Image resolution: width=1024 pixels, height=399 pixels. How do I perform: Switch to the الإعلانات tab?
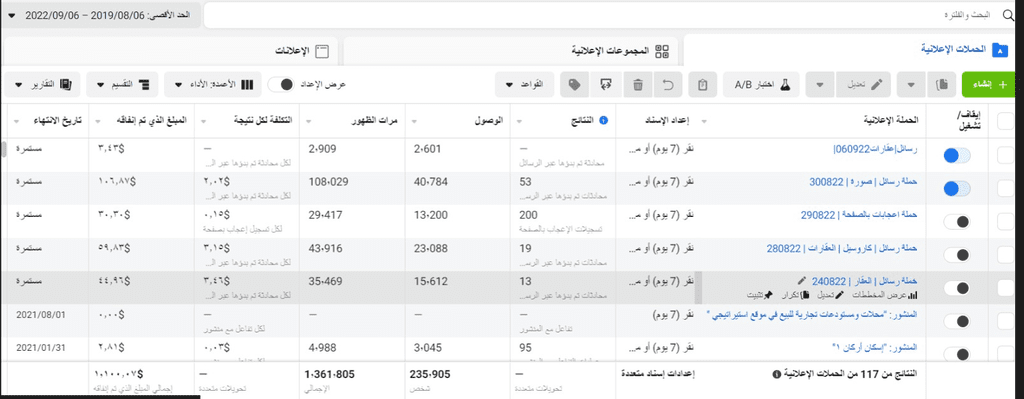coord(170,51)
